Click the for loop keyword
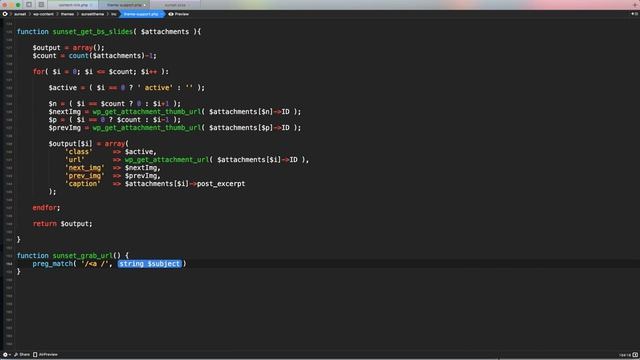 point(38,71)
